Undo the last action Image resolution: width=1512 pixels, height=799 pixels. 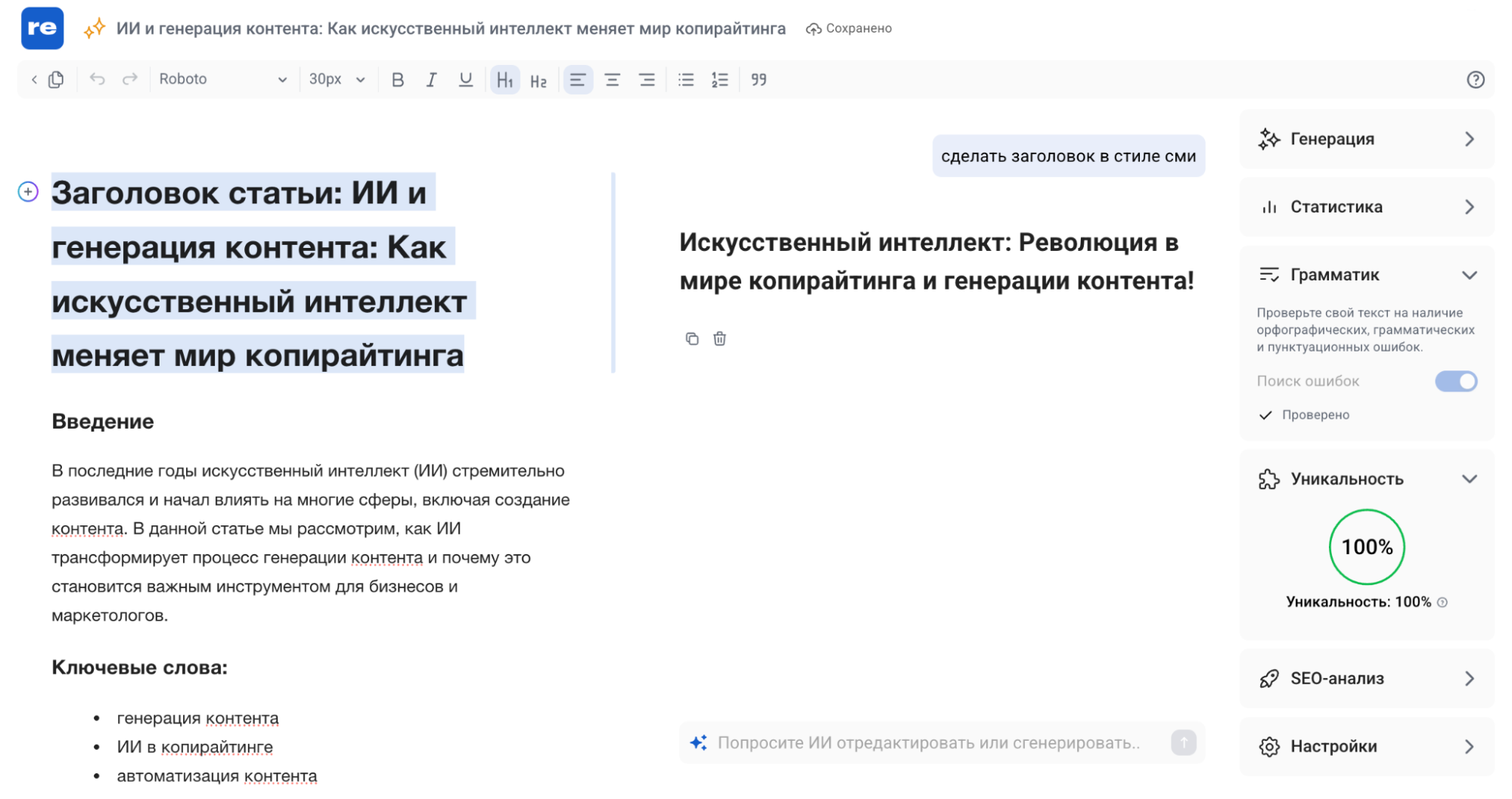click(x=97, y=79)
